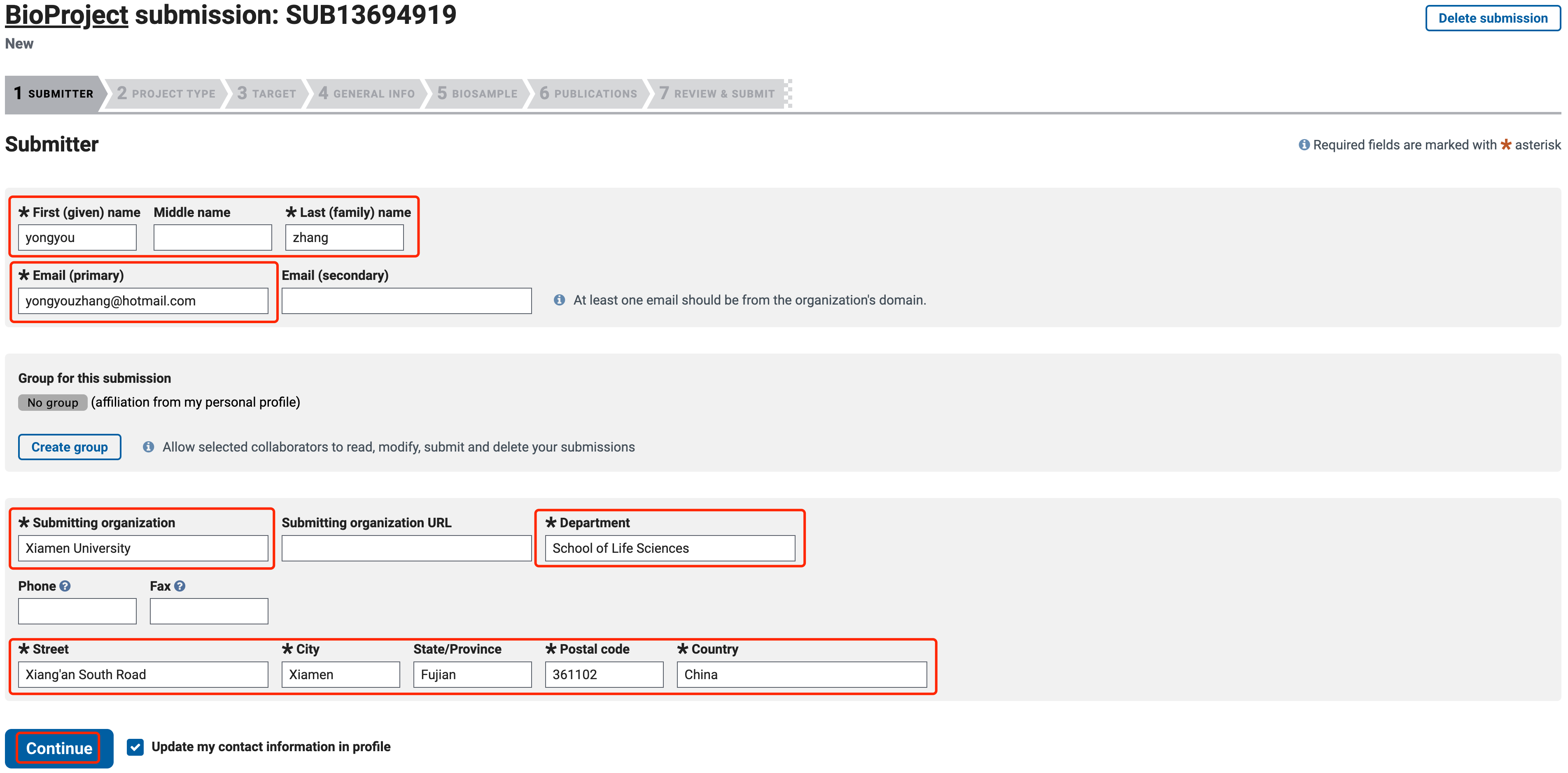Select the Country field containing China
Viewport: 1568px width, 773px height.
[x=801, y=674]
